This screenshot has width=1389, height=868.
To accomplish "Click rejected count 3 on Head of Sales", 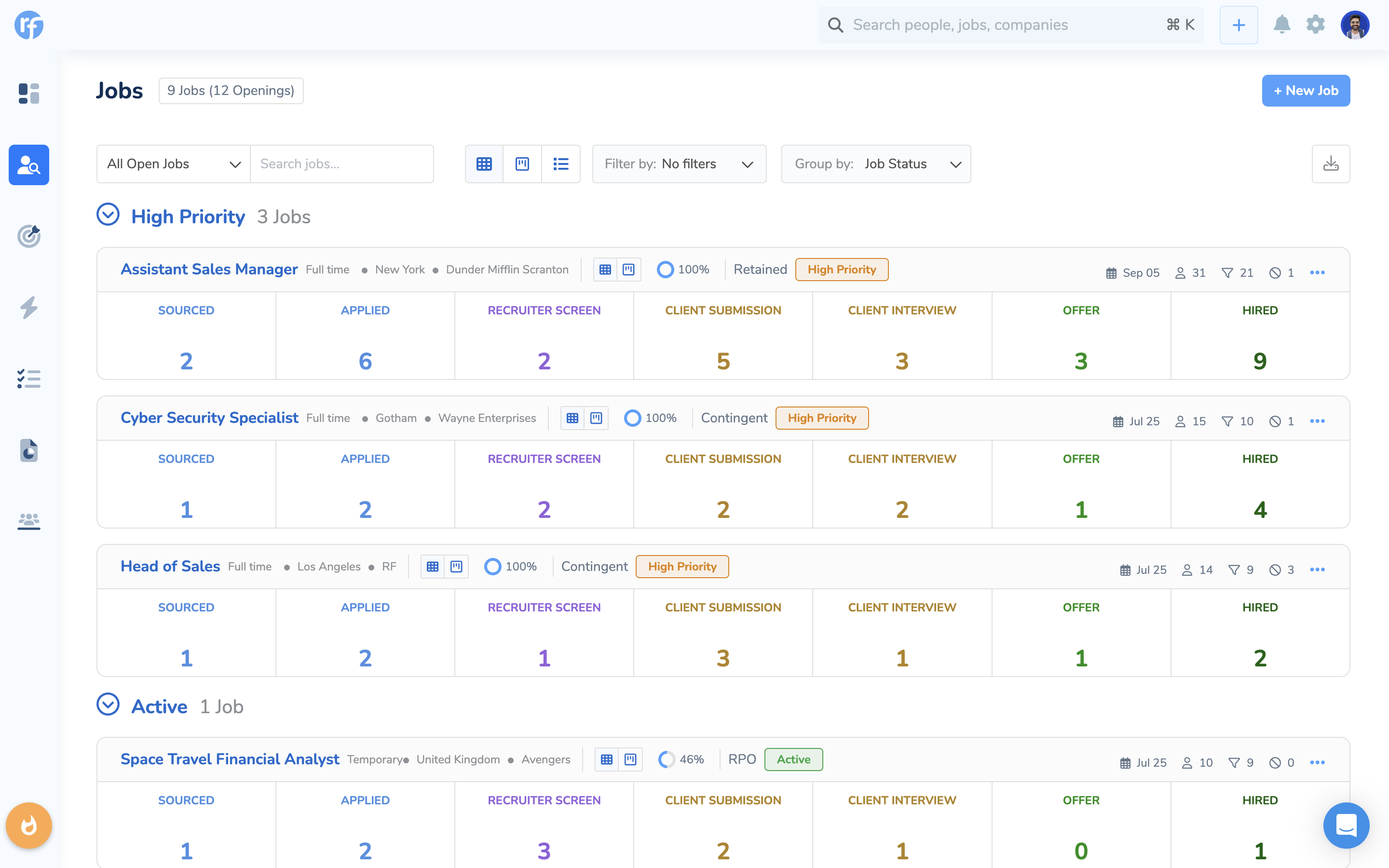I will click(1281, 570).
